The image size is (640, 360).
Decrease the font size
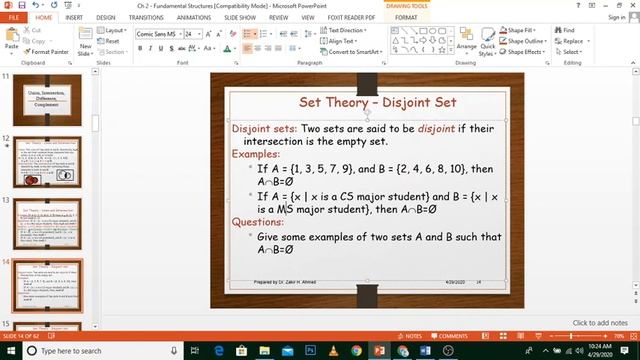(219, 34)
